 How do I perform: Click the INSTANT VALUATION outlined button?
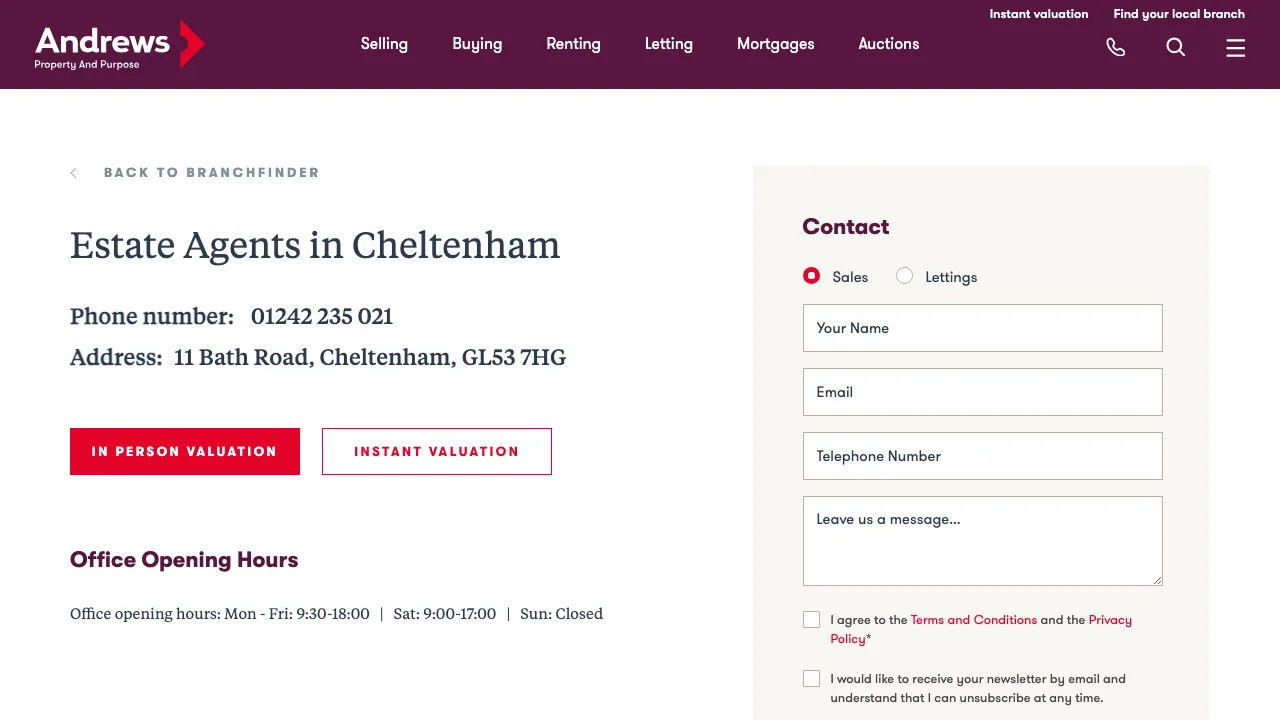coord(436,451)
